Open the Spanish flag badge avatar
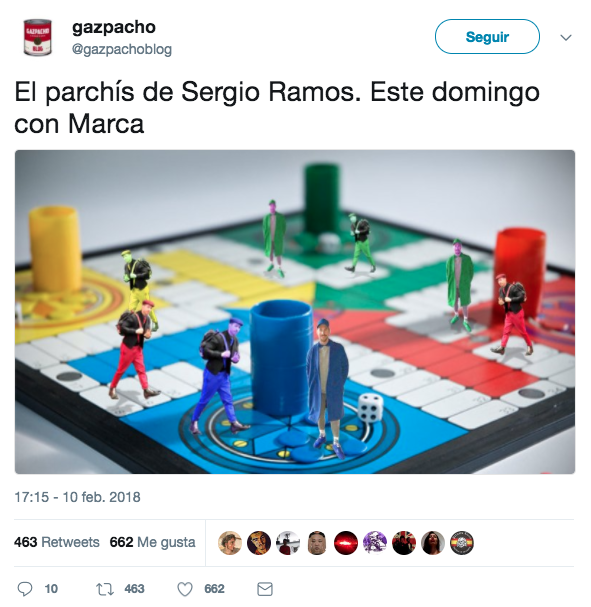Image resolution: width=591 pixels, height=607 pixels. tap(462, 542)
